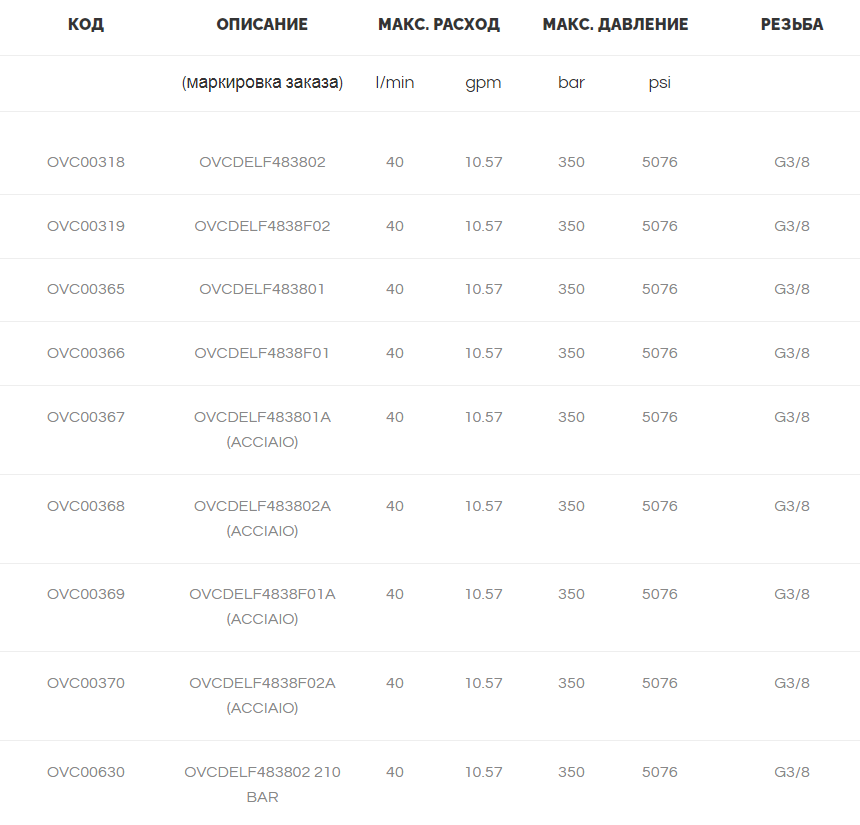Click description OVCDELF4838F02

[x=262, y=226]
